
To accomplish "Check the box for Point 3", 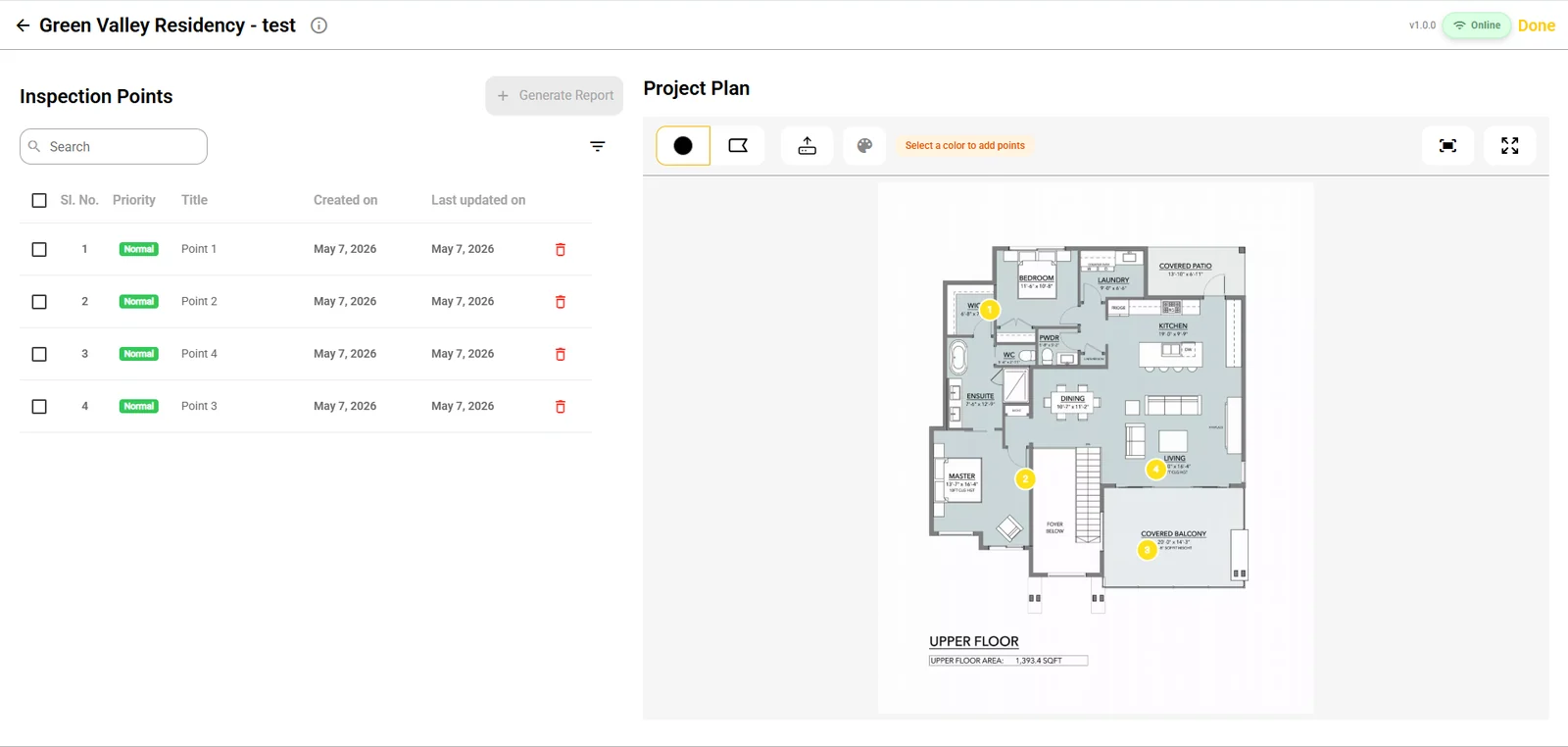I will point(39,406).
